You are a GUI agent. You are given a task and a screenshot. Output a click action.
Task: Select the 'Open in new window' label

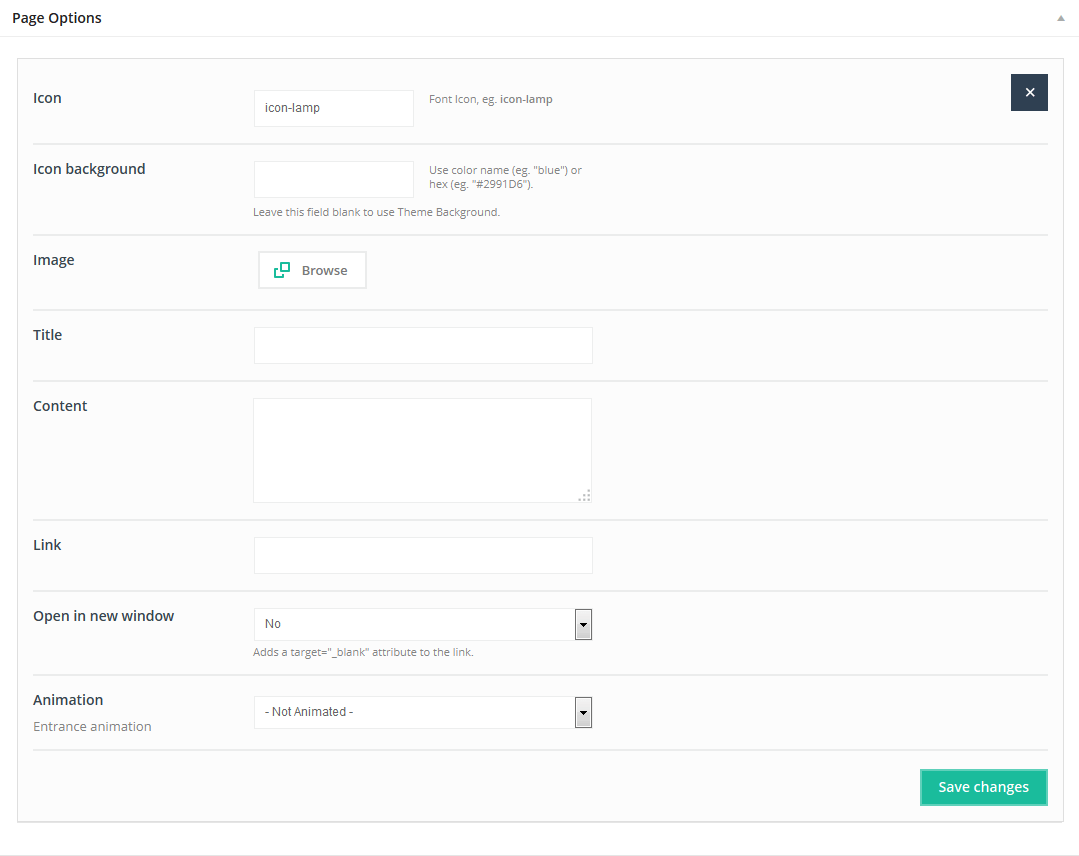coord(103,616)
